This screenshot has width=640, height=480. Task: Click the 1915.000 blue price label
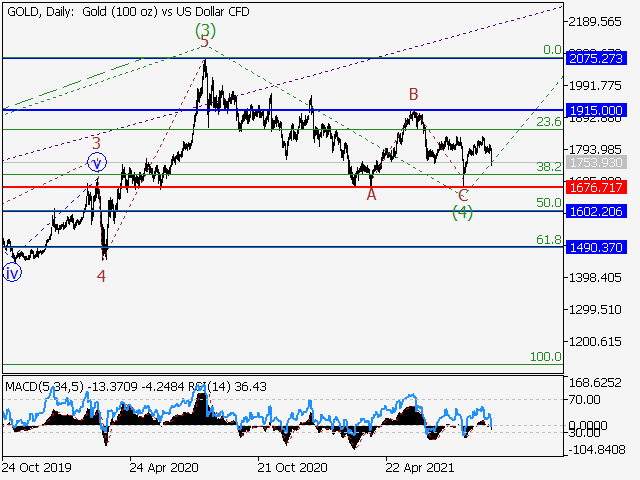pos(596,110)
